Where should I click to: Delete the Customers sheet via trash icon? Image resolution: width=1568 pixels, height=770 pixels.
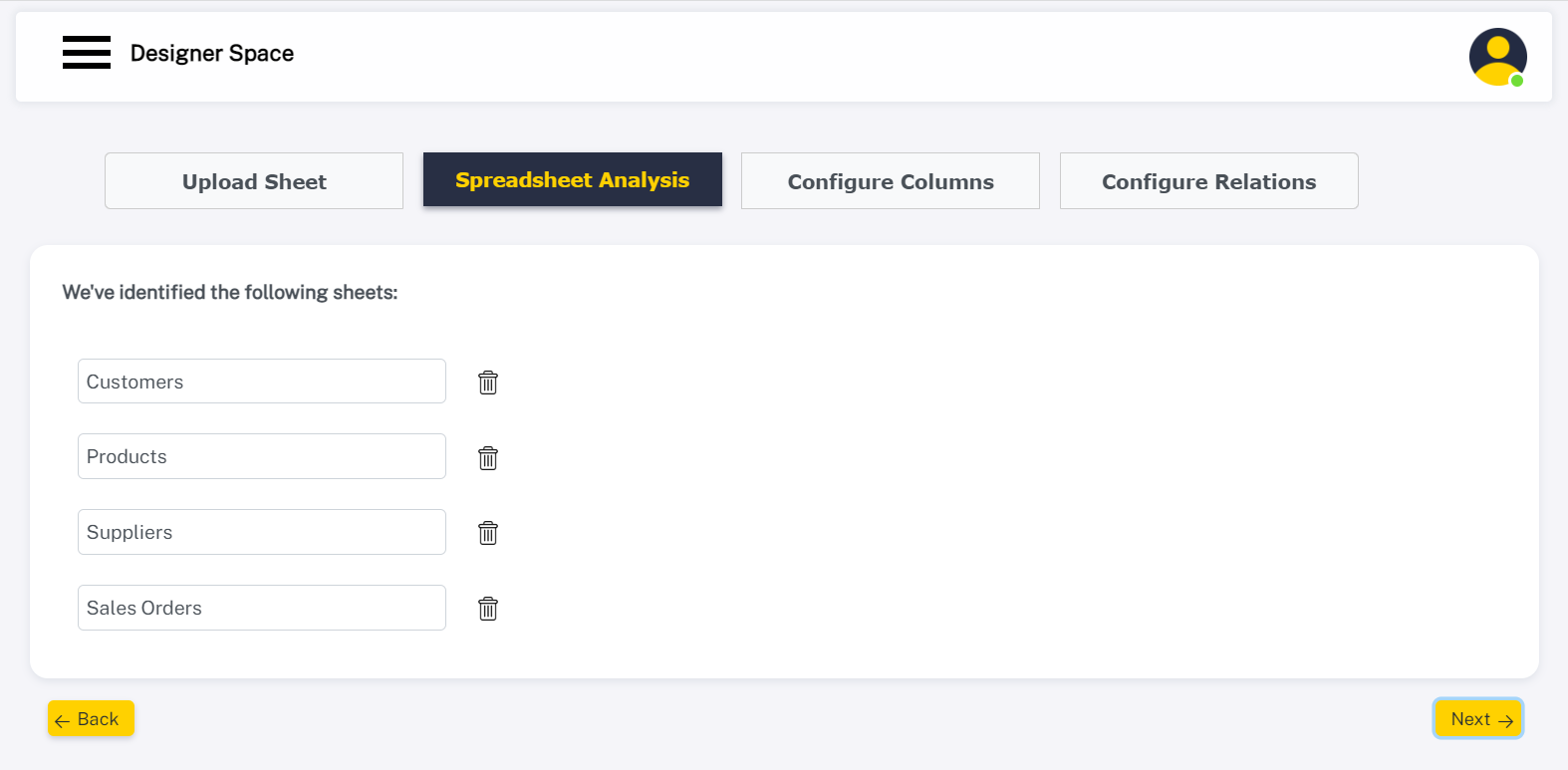point(488,382)
